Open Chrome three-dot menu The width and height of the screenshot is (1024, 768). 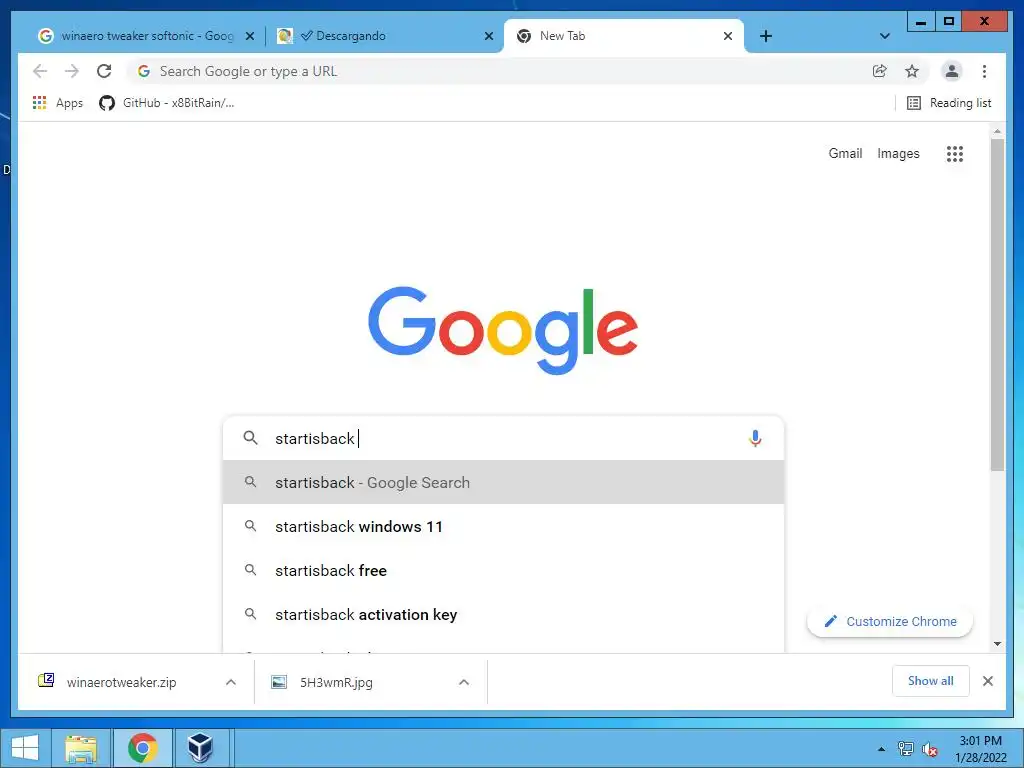(984, 71)
